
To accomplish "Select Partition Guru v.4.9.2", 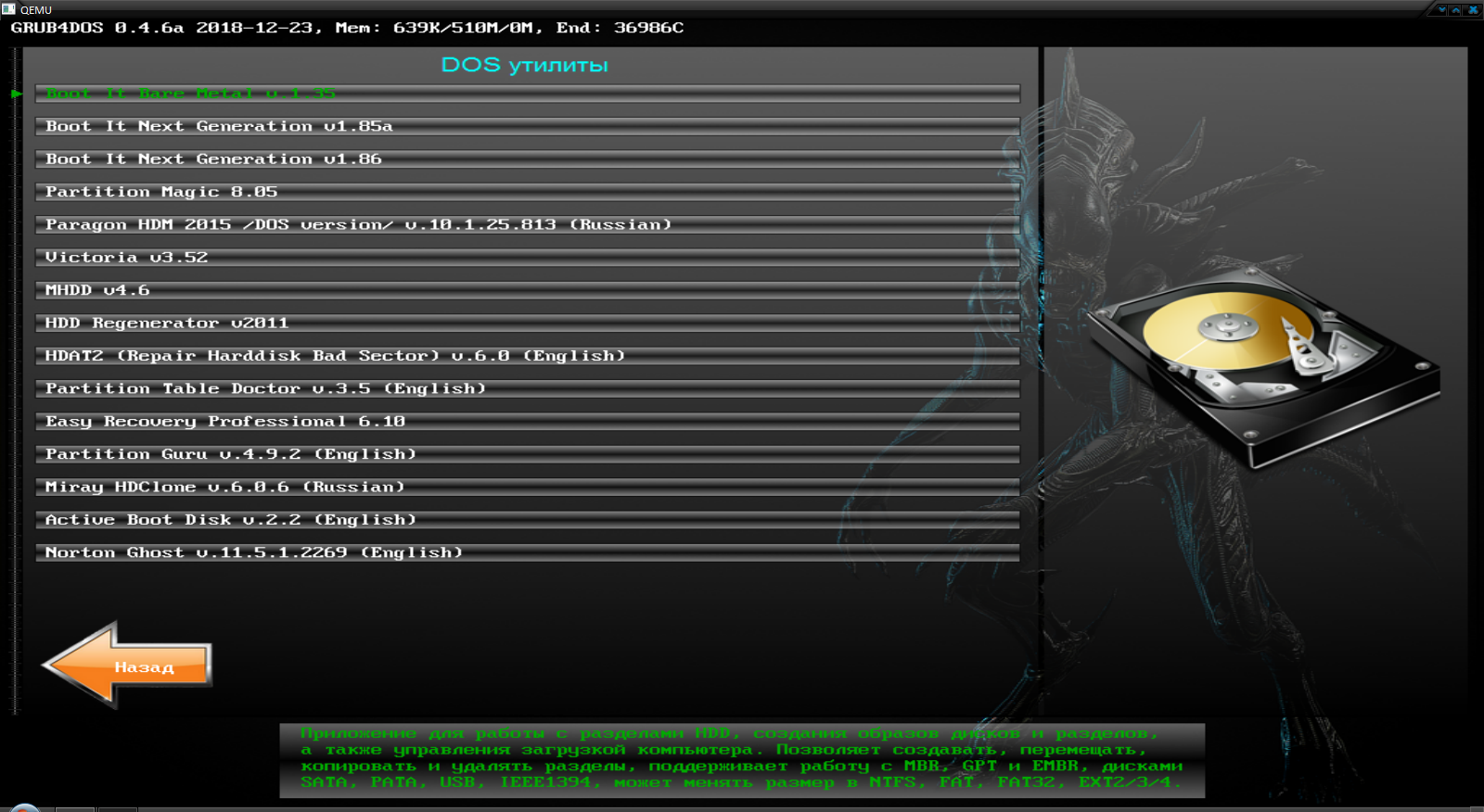I will click(x=231, y=454).
